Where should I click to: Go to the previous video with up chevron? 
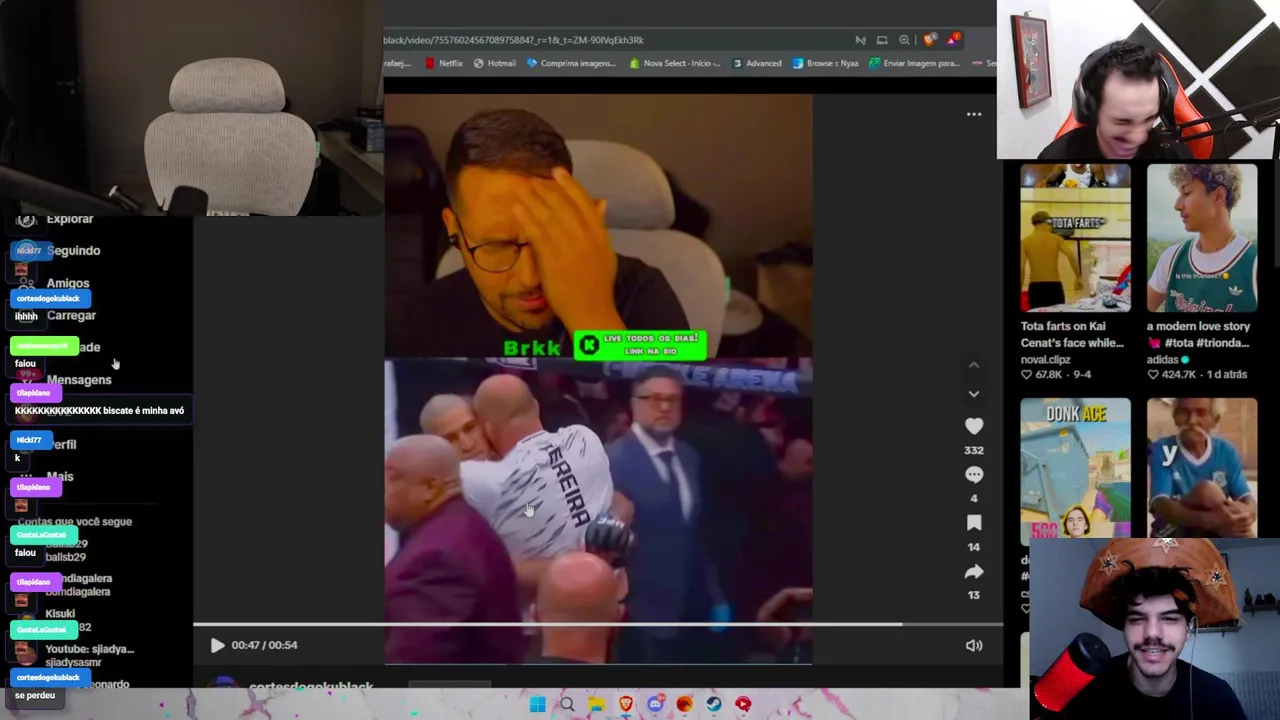pyautogui.click(x=974, y=365)
